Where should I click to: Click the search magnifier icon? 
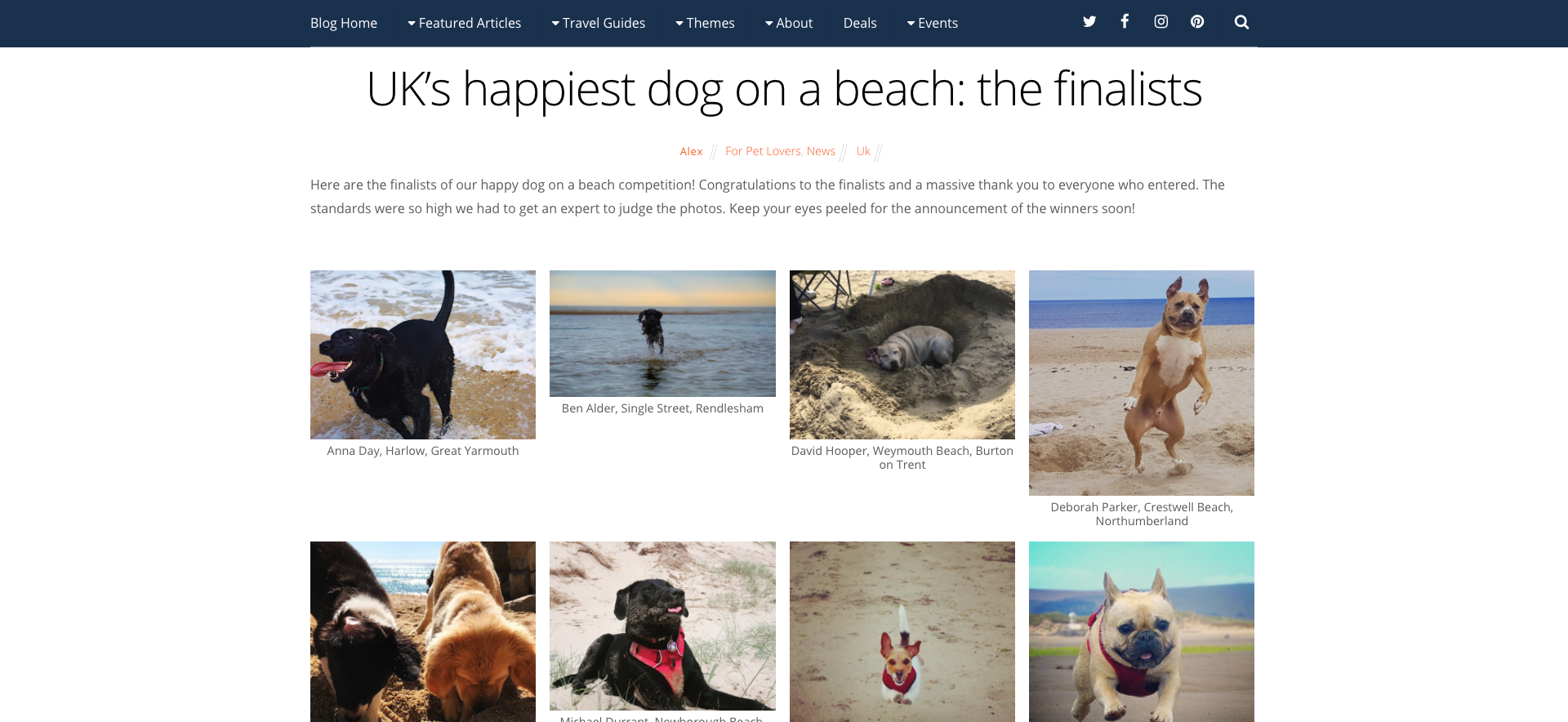pyautogui.click(x=1241, y=22)
